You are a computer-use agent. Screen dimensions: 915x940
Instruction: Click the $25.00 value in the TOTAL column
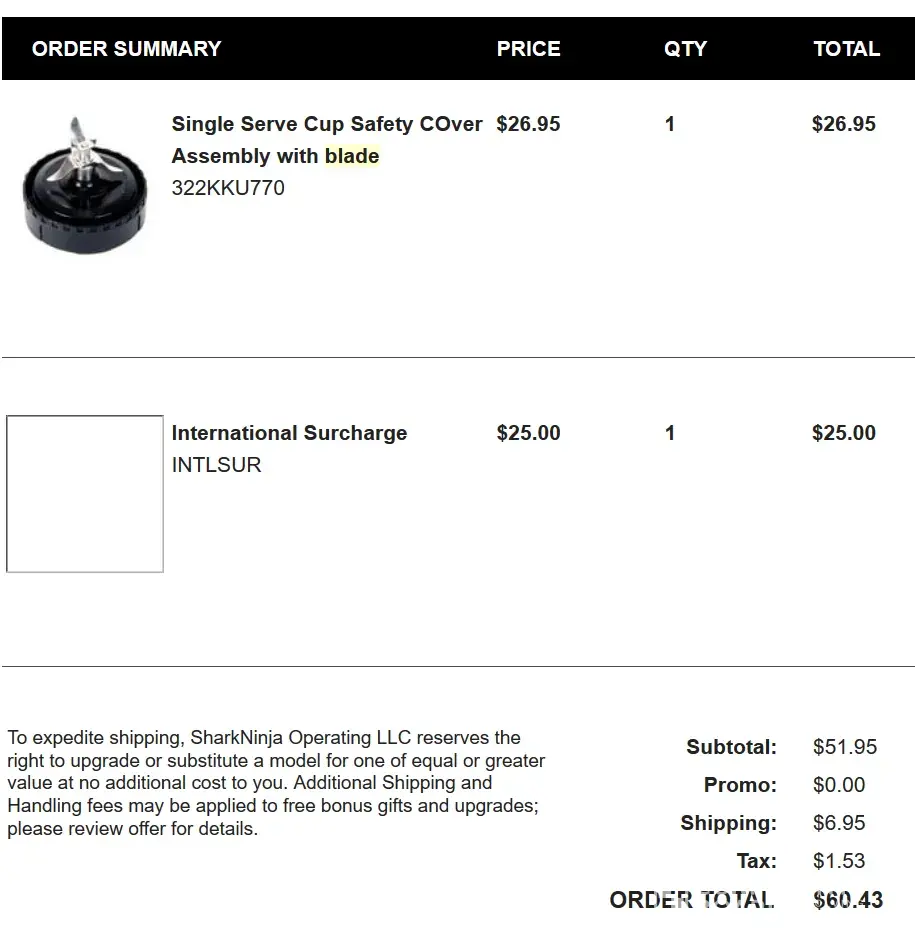843,433
